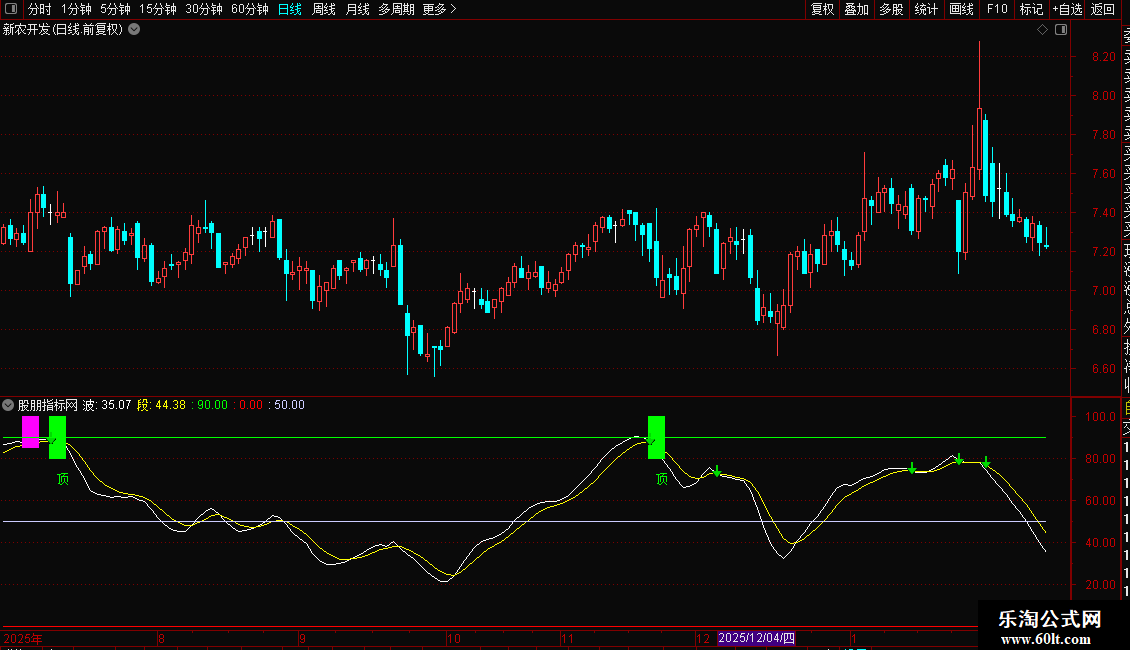Click the 7.00 price axis label
This screenshot has width=1130, height=650.
[x=1103, y=291]
